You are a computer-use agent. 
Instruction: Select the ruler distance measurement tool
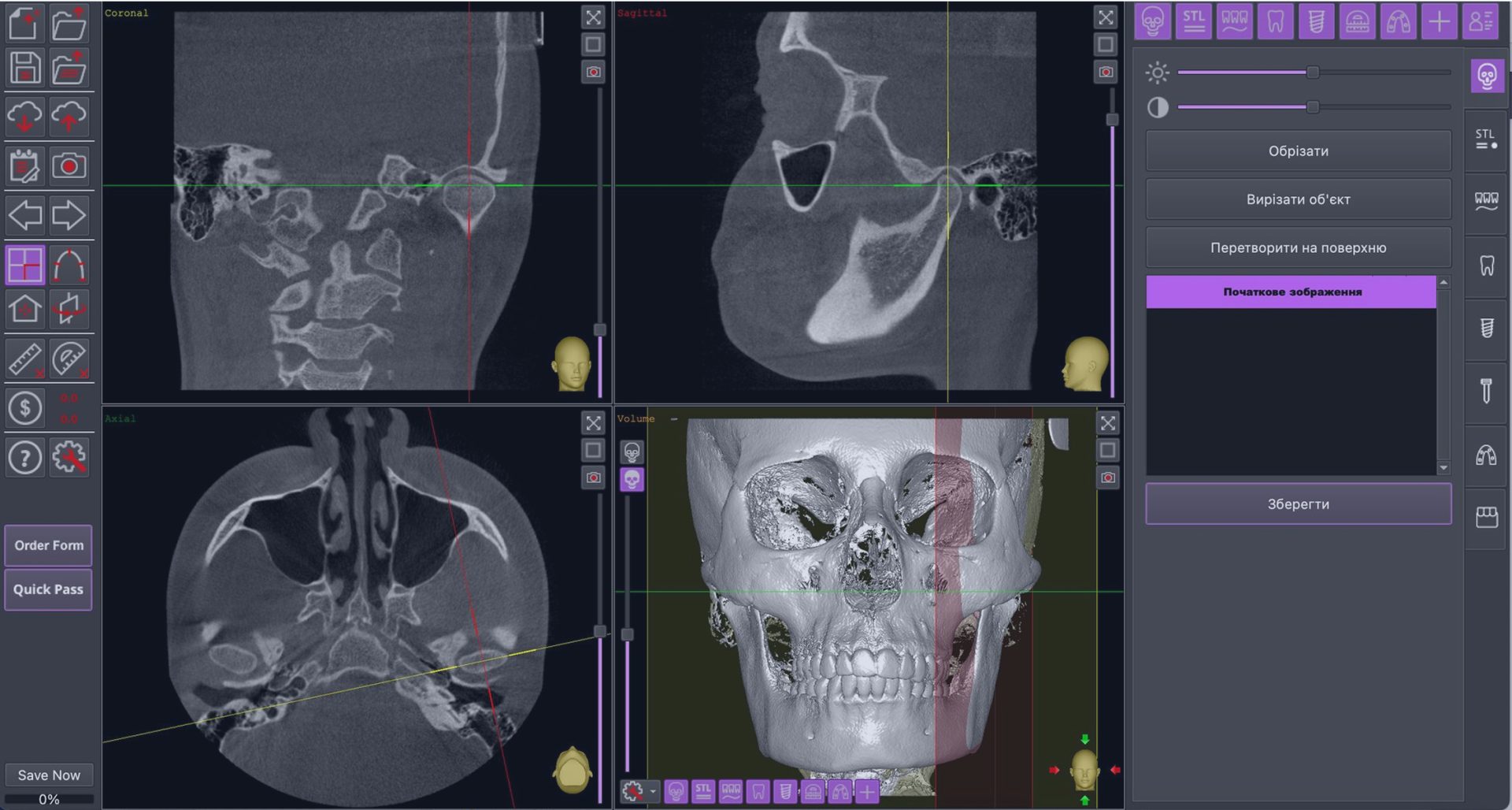[25, 359]
